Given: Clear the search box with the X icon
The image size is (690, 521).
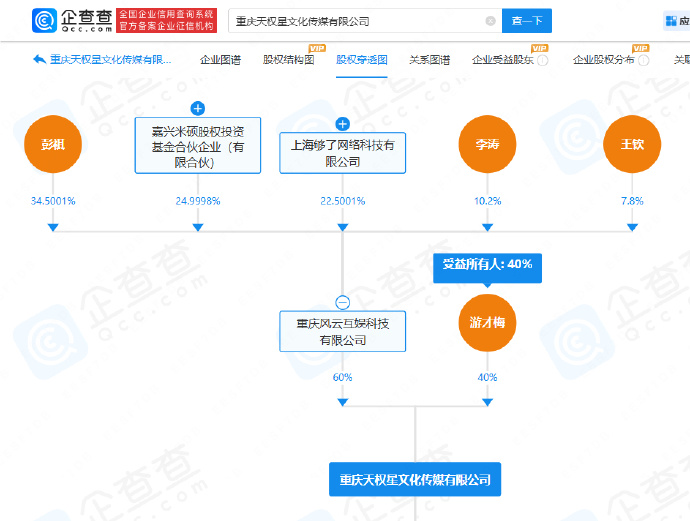Looking at the screenshot, I should (490, 21).
